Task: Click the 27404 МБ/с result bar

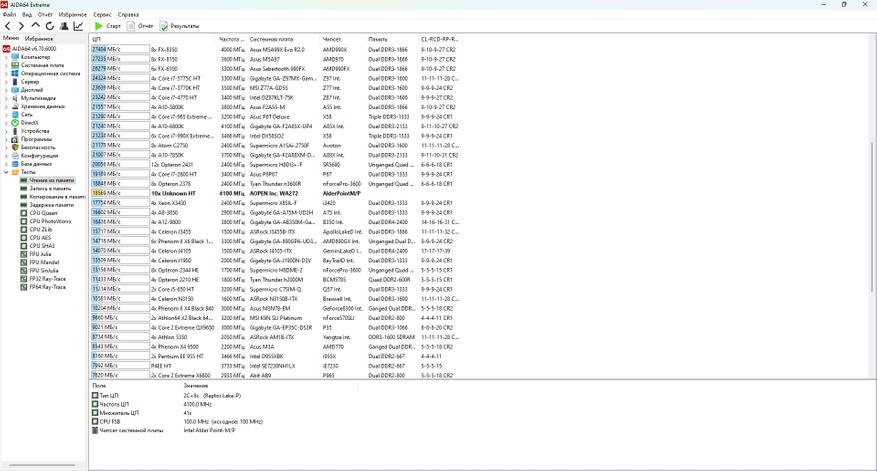Action: click(x=120, y=49)
